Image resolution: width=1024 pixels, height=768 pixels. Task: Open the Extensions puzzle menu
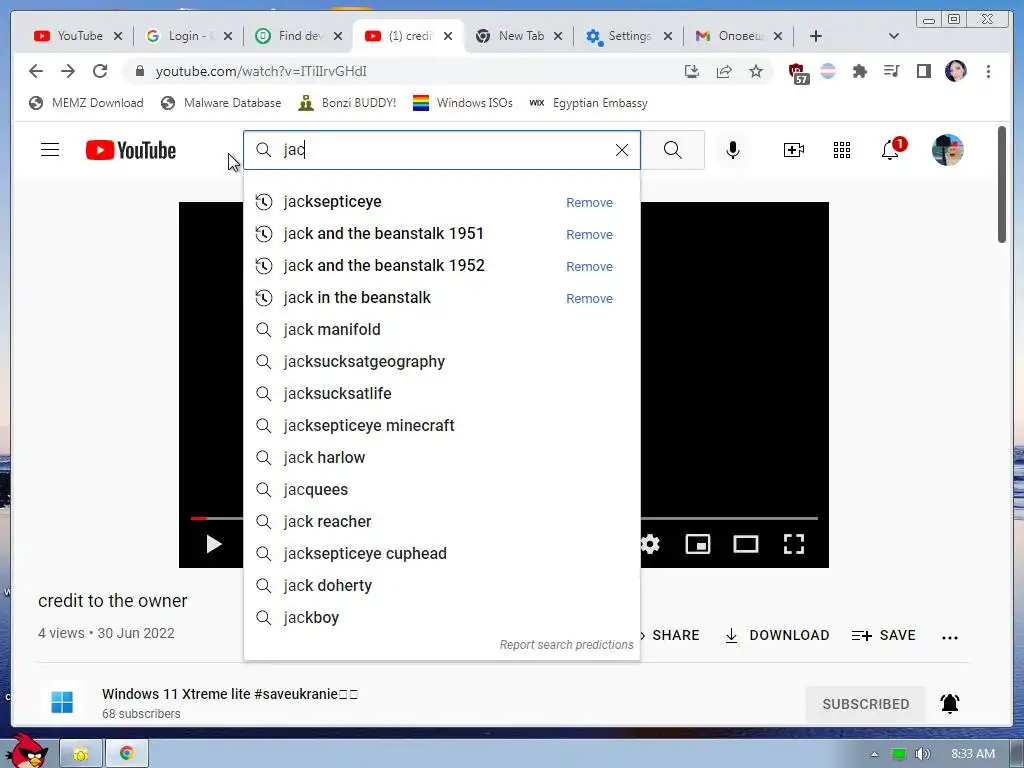859,71
